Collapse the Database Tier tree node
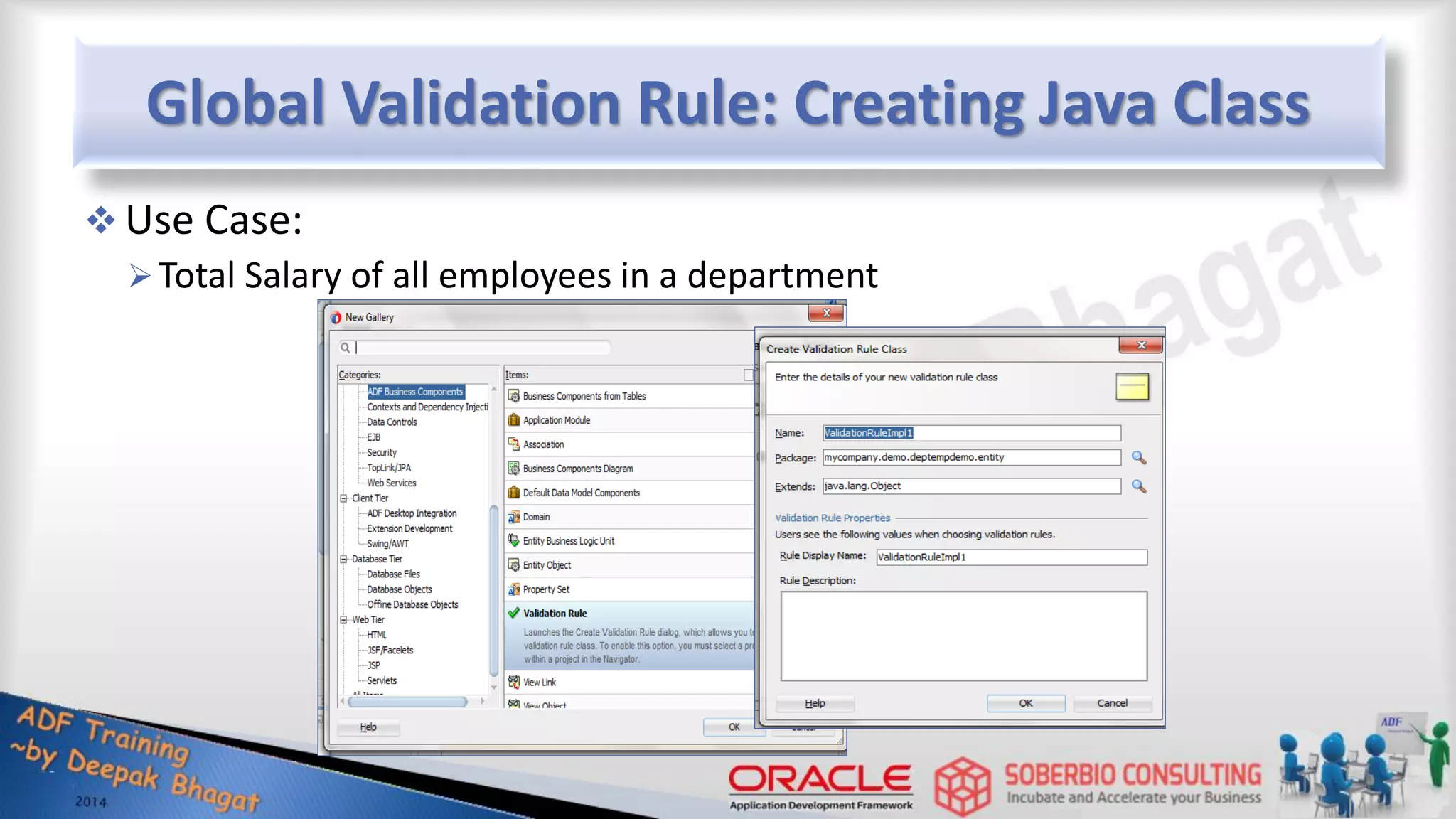The height and width of the screenshot is (819, 1456). click(x=344, y=560)
